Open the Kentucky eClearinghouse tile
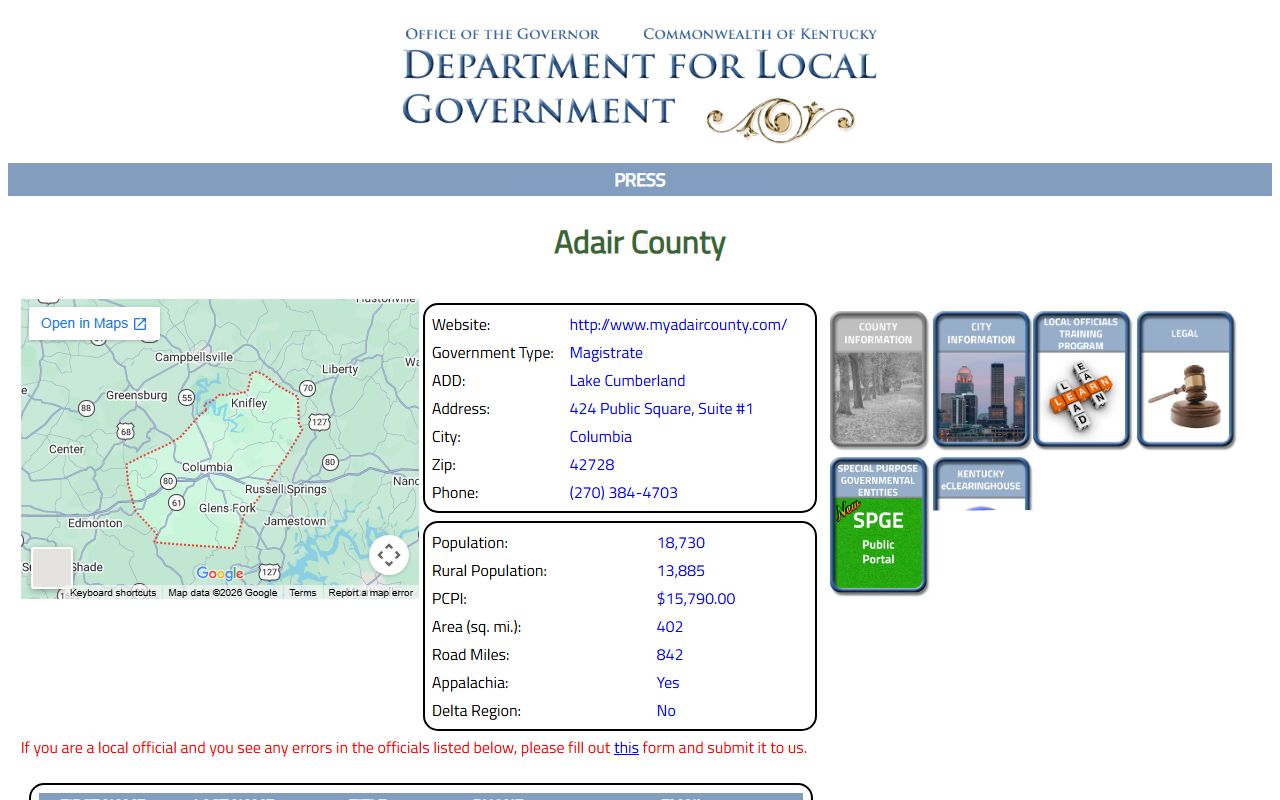The width and height of the screenshot is (1280, 800). 981,484
